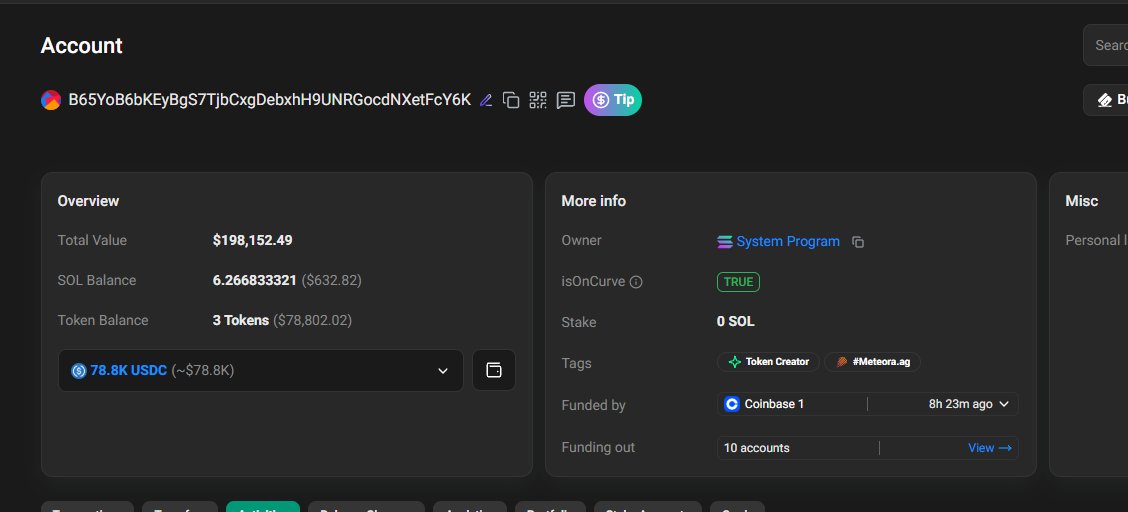Open the Coinbase 1 funding account

[774, 404]
